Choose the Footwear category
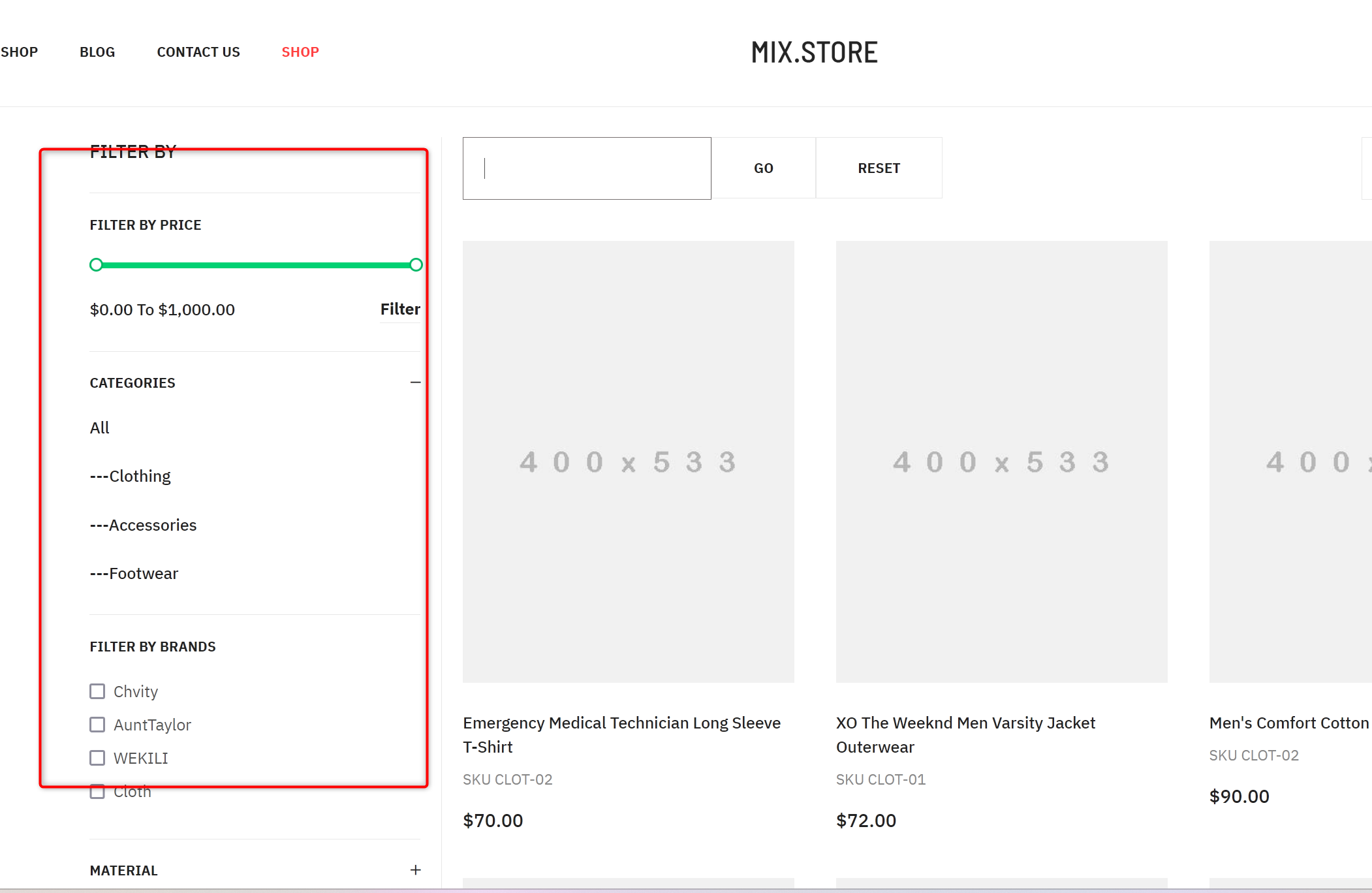The height and width of the screenshot is (893, 1372). 134,574
